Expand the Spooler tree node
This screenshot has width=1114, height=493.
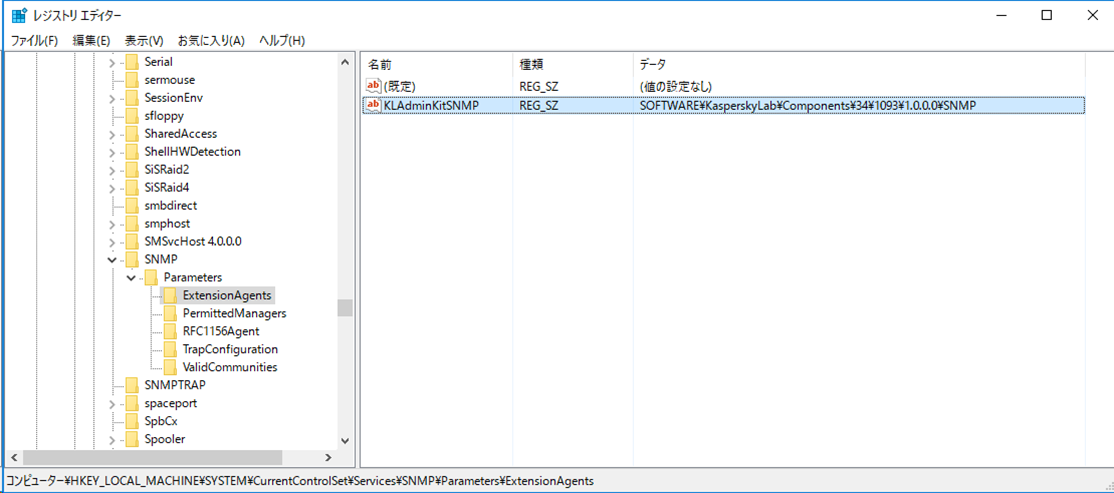click(x=112, y=440)
